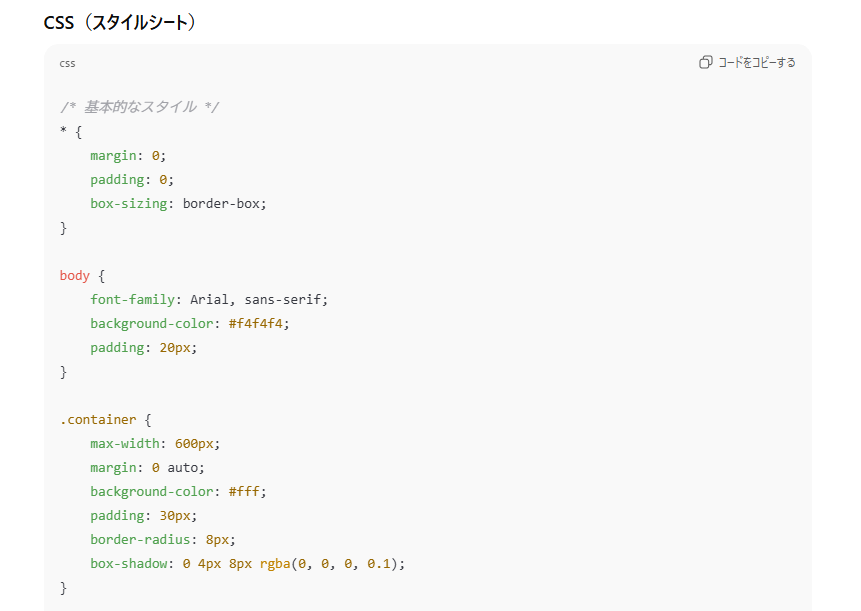Click the copy code icon

tap(706, 63)
